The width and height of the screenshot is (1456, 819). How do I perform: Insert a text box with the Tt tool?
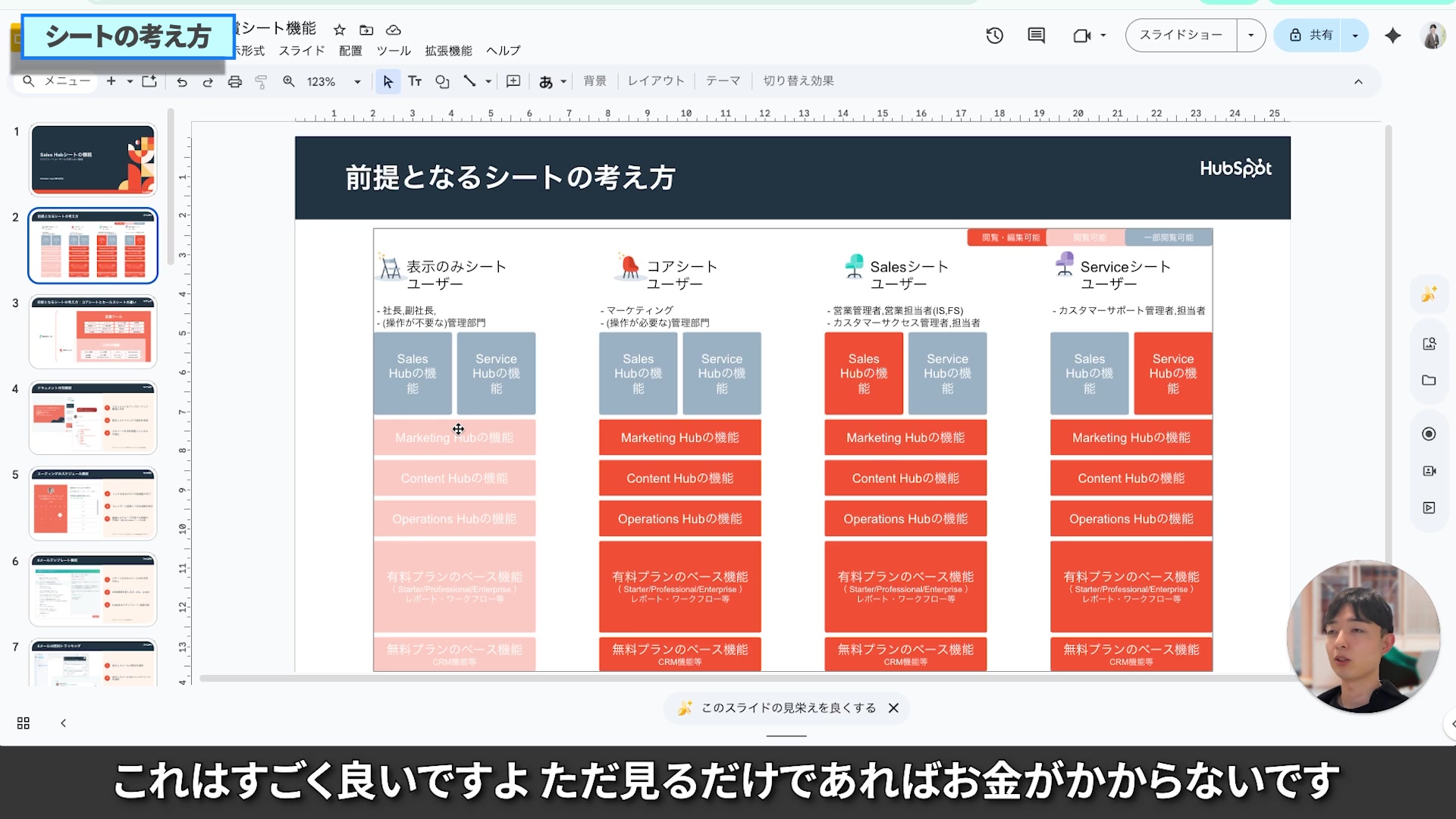(415, 81)
